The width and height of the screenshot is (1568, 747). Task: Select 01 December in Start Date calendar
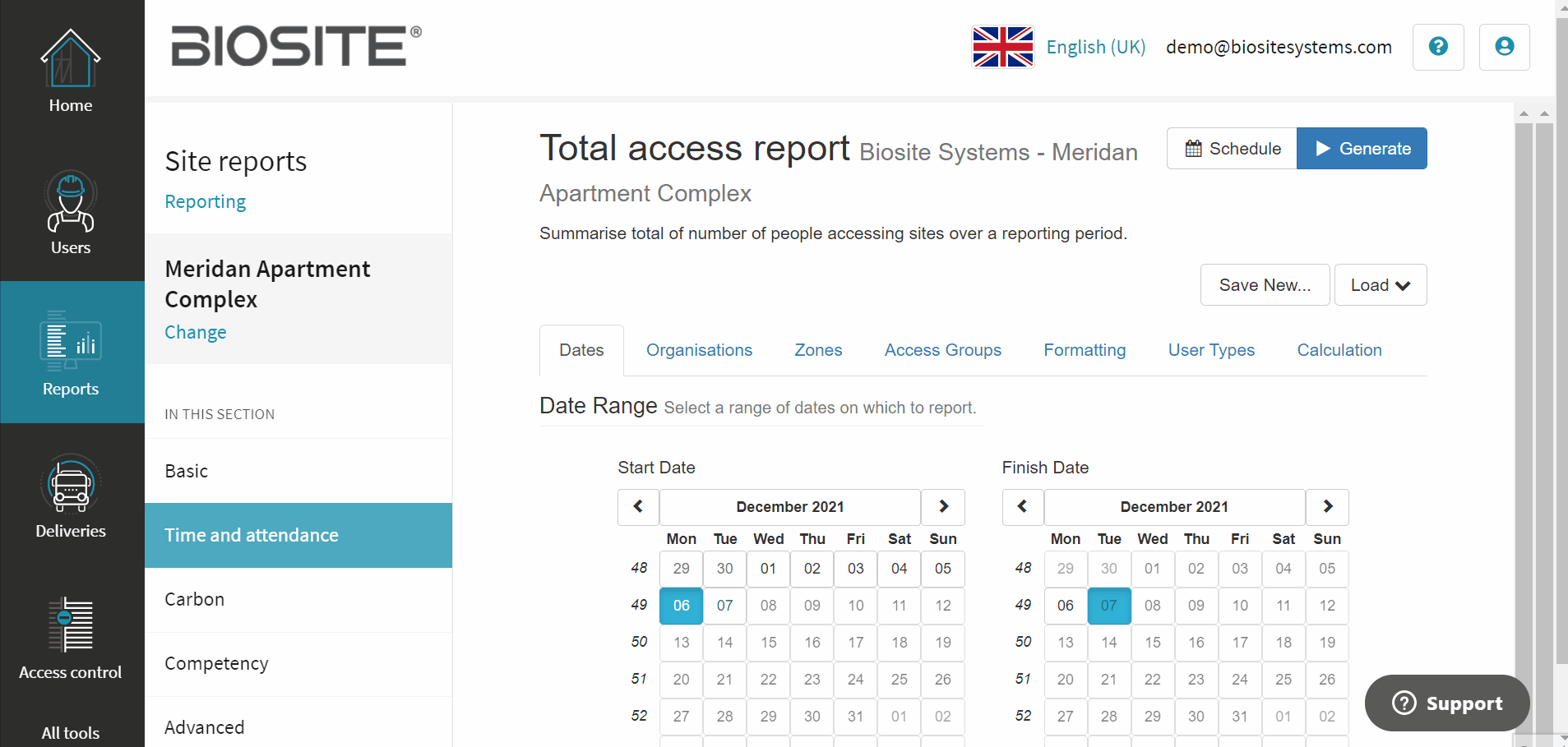(768, 569)
